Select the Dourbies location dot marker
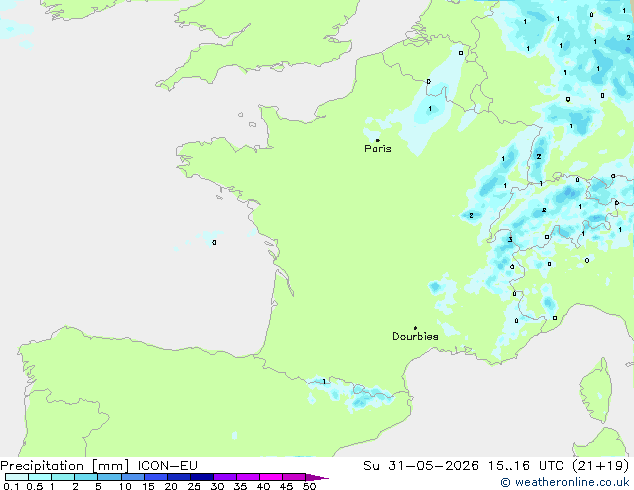 point(415,328)
